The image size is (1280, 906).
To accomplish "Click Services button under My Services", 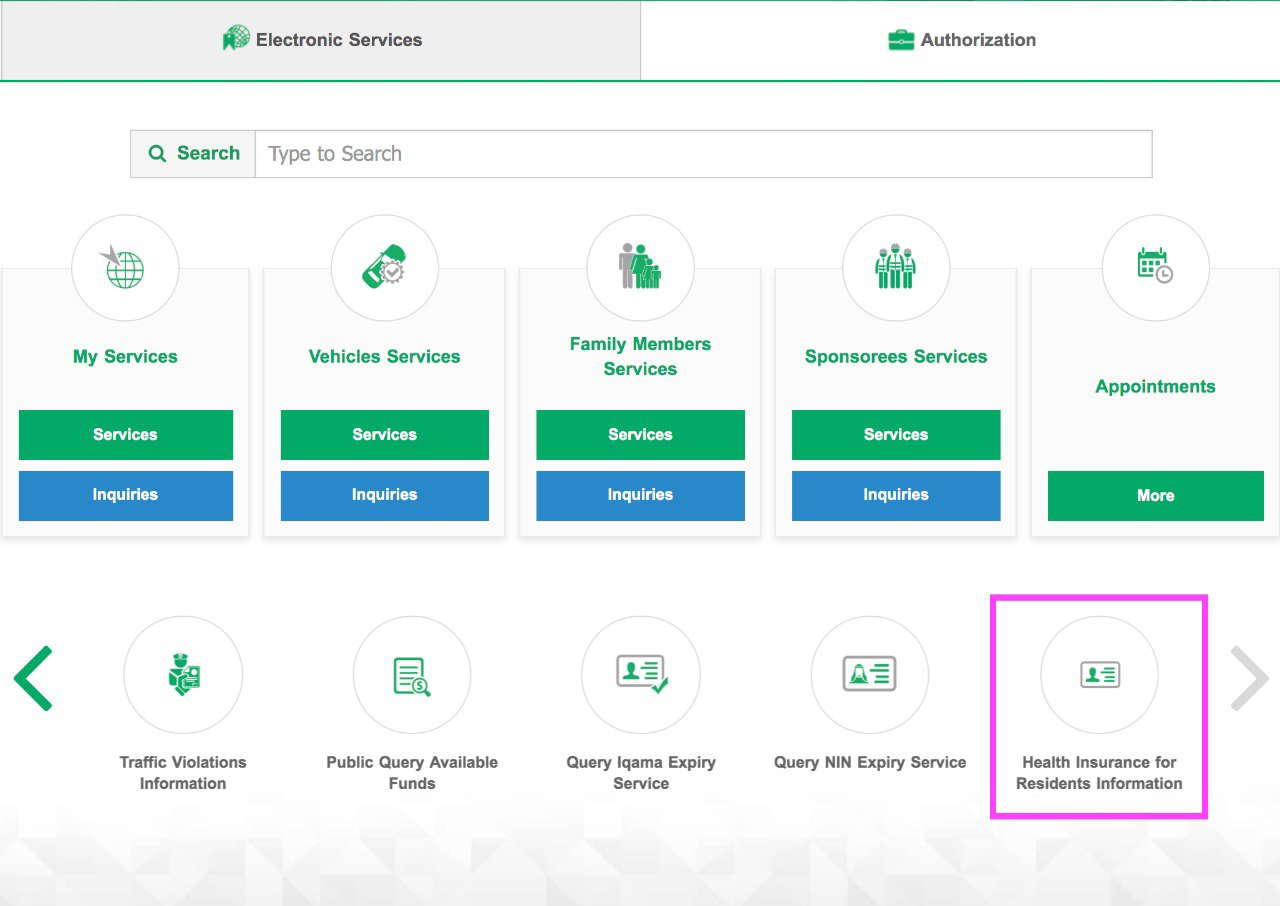I will (125, 435).
